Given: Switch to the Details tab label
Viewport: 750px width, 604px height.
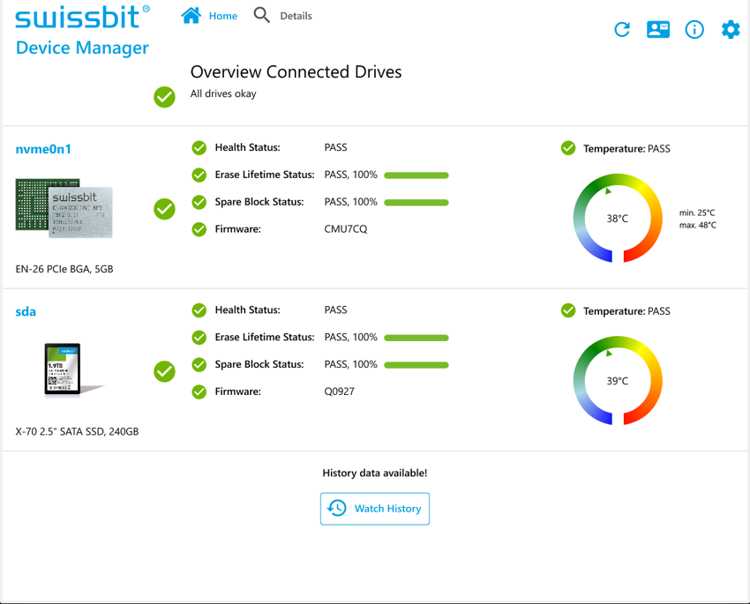Looking at the screenshot, I should [x=296, y=16].
